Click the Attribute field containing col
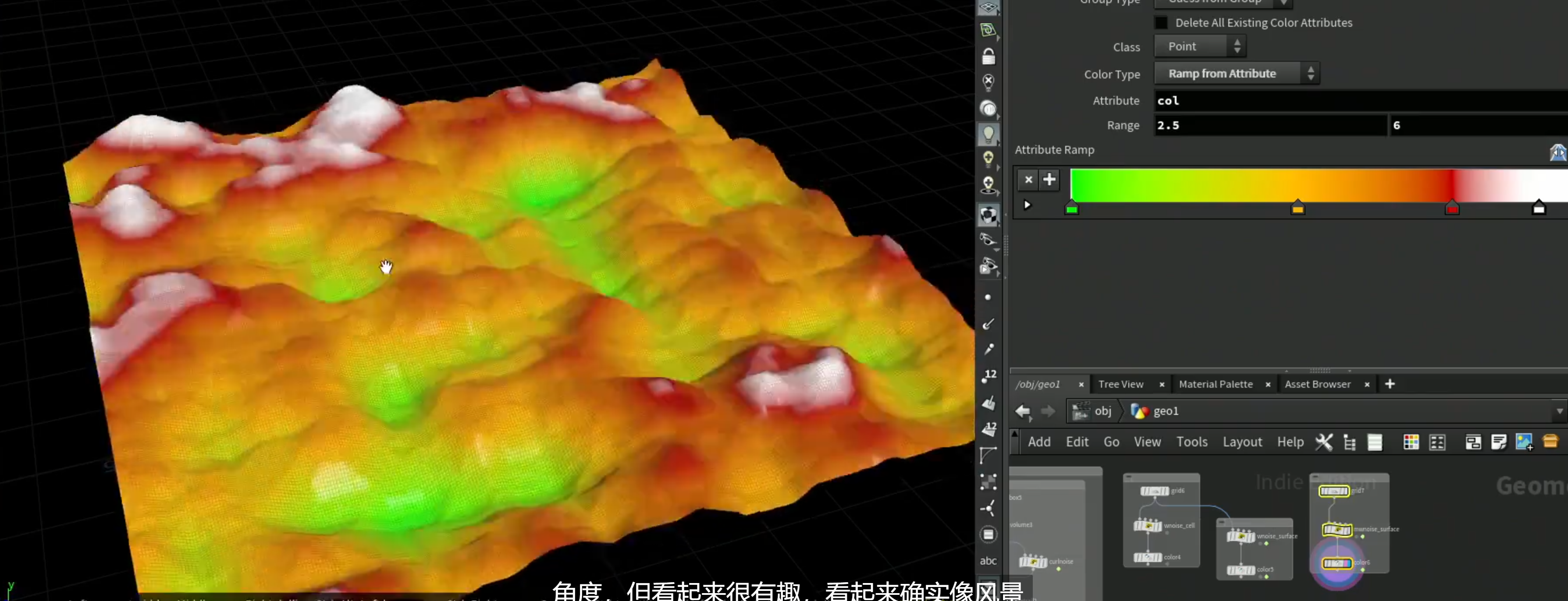 tap(1360, 100)
